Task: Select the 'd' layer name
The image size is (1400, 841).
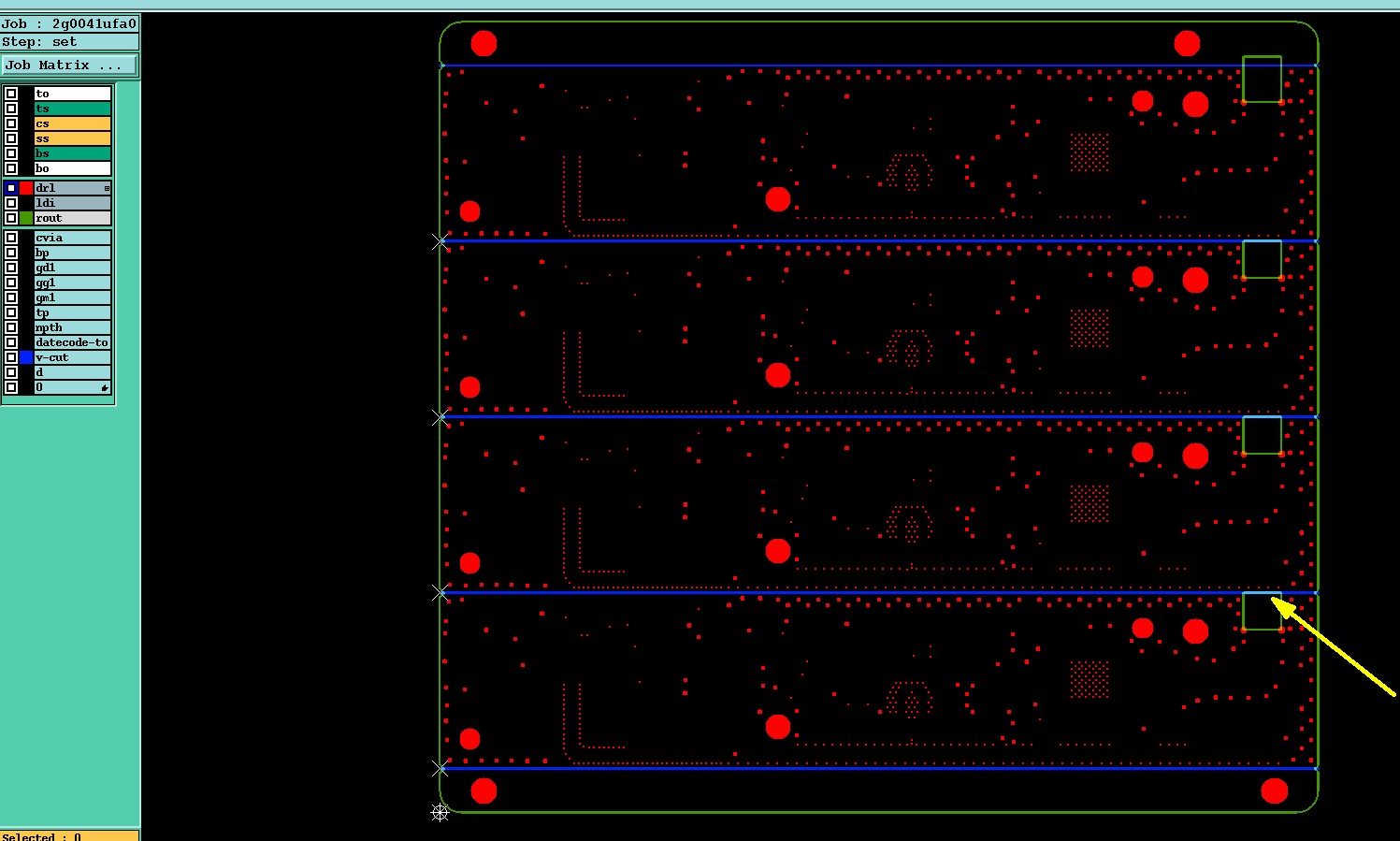Action: [x=73, y=372]
